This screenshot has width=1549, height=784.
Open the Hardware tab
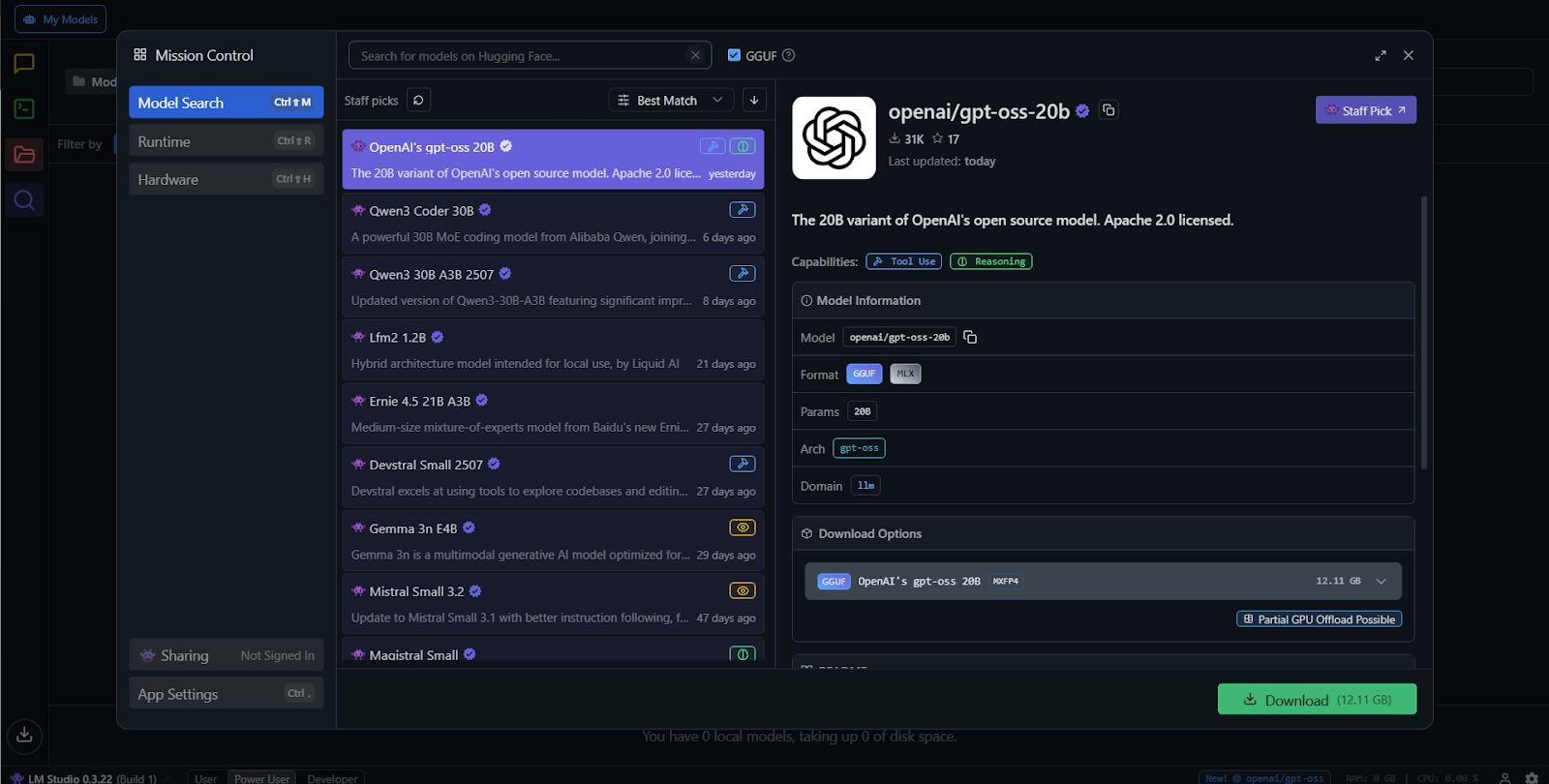227,179
